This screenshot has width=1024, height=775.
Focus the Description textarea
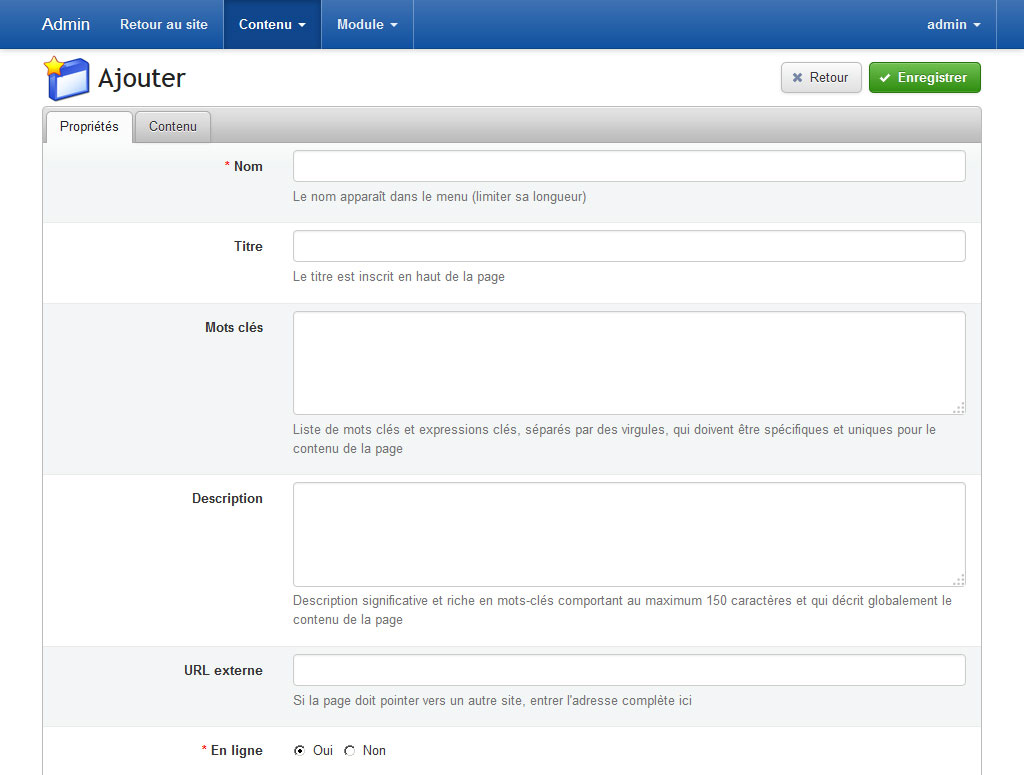point(628,534)
